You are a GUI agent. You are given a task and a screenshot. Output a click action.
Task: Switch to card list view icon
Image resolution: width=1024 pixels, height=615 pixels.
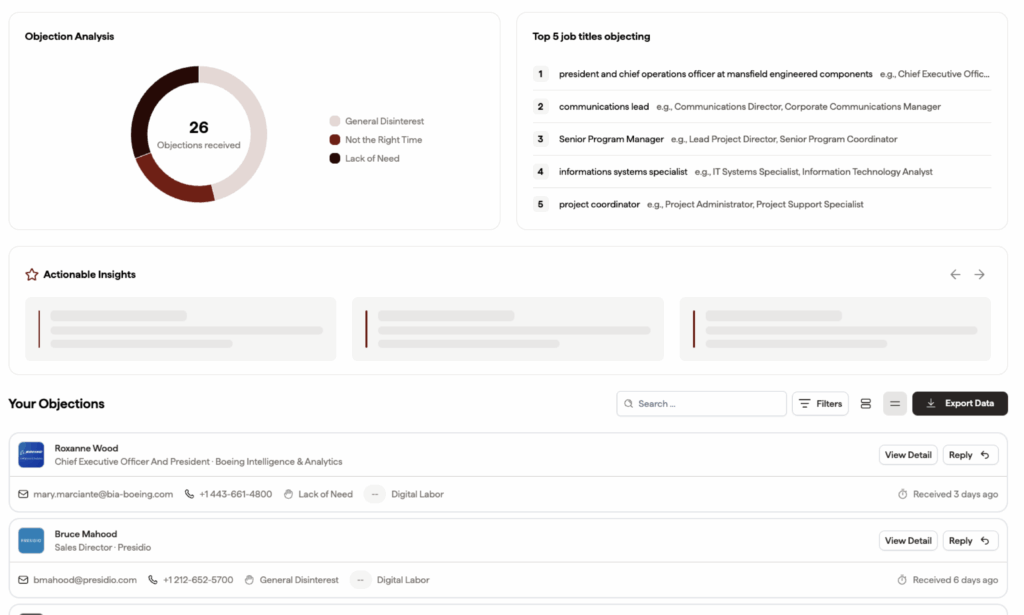(865, 403)
